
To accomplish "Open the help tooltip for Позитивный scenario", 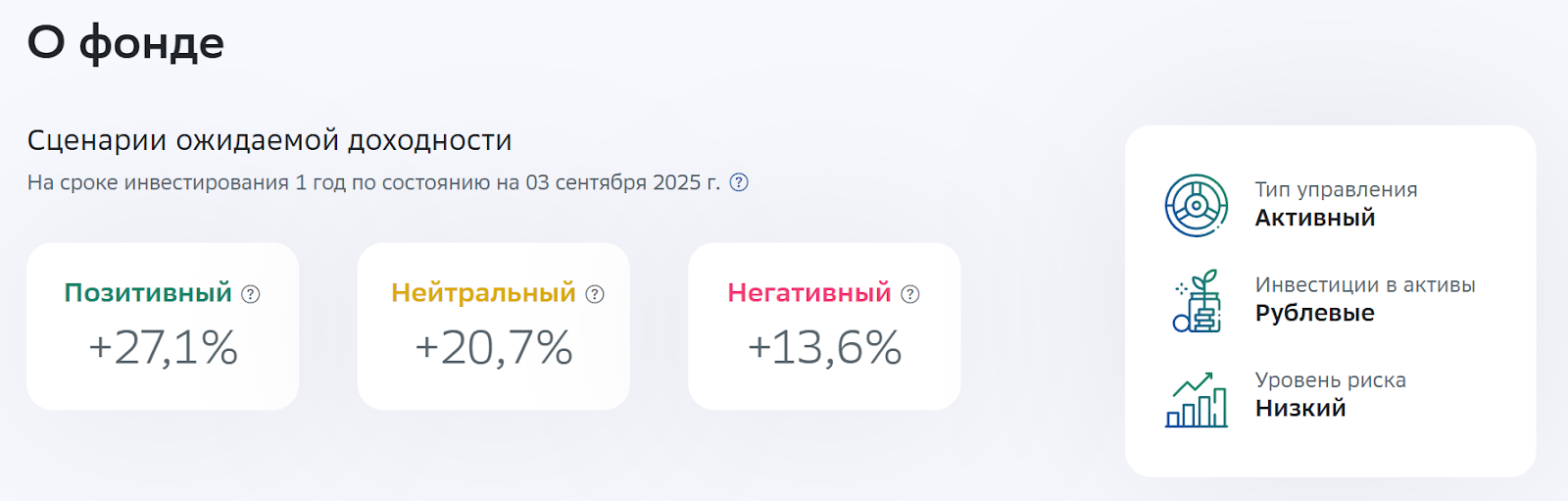I will coord(251,294).
